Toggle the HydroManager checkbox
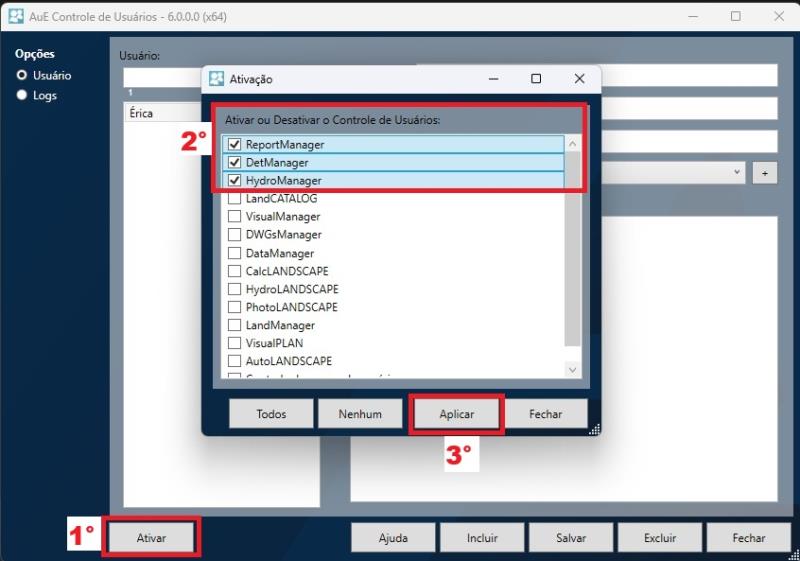Screen dimensions: 800x561 pyautogui.click(x=235, y=181)
